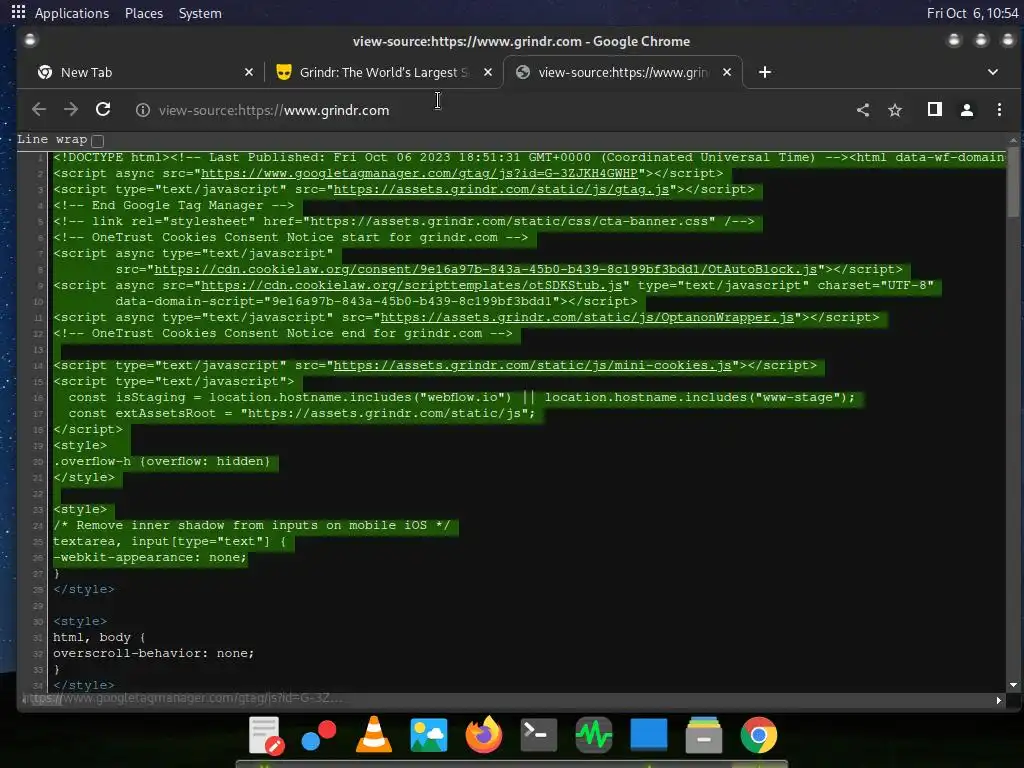Click the vertical scrollbar thumb
Viewport: 1024px width, 768px height.
(1013, 183)
